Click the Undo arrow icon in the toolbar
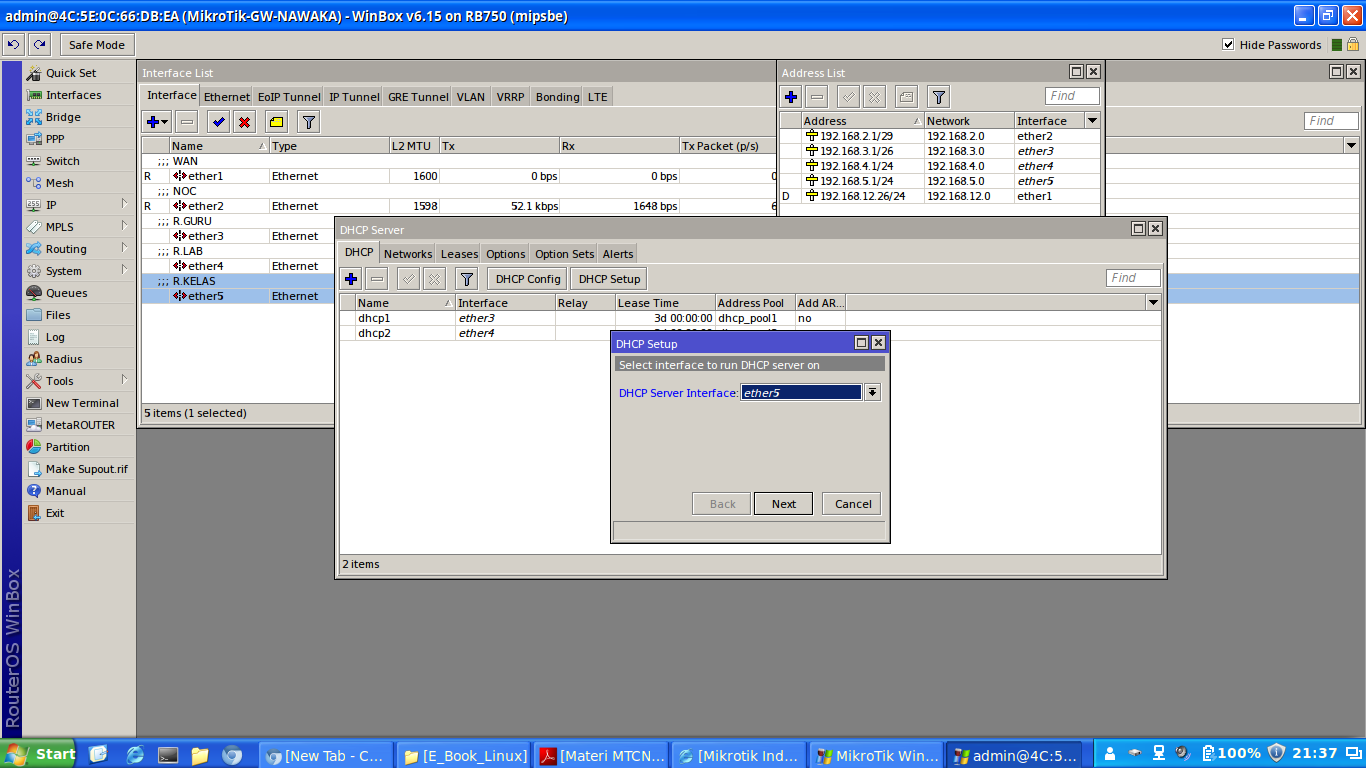 point(13,44)
